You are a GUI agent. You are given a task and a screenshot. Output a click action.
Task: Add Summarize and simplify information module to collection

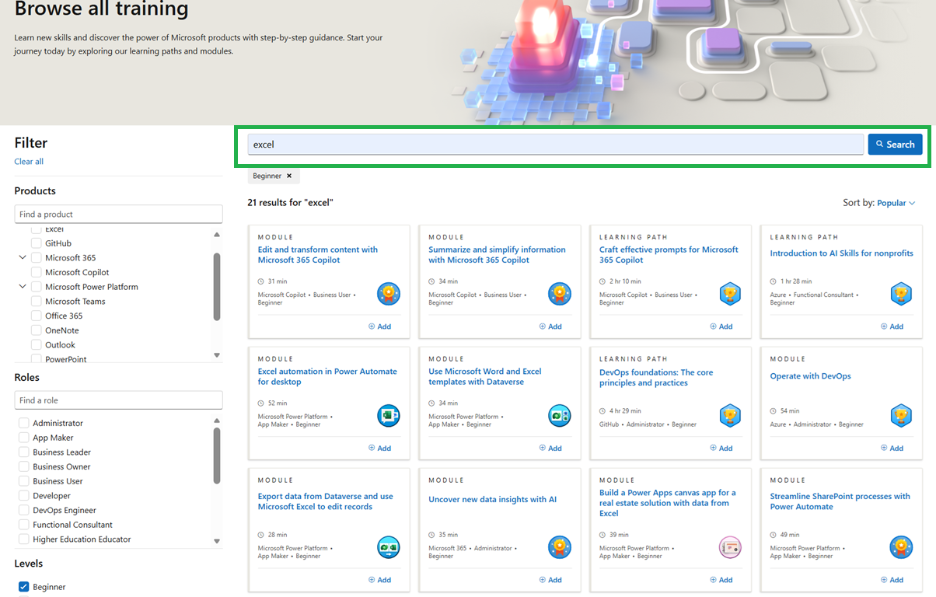point(550,327)
